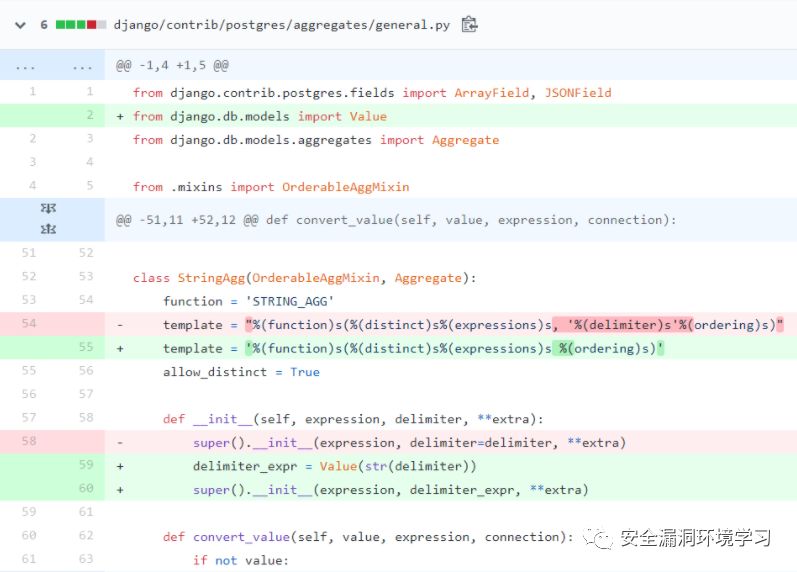
Task: Click the changed lines count 6
Action: (x=44, y=24)
